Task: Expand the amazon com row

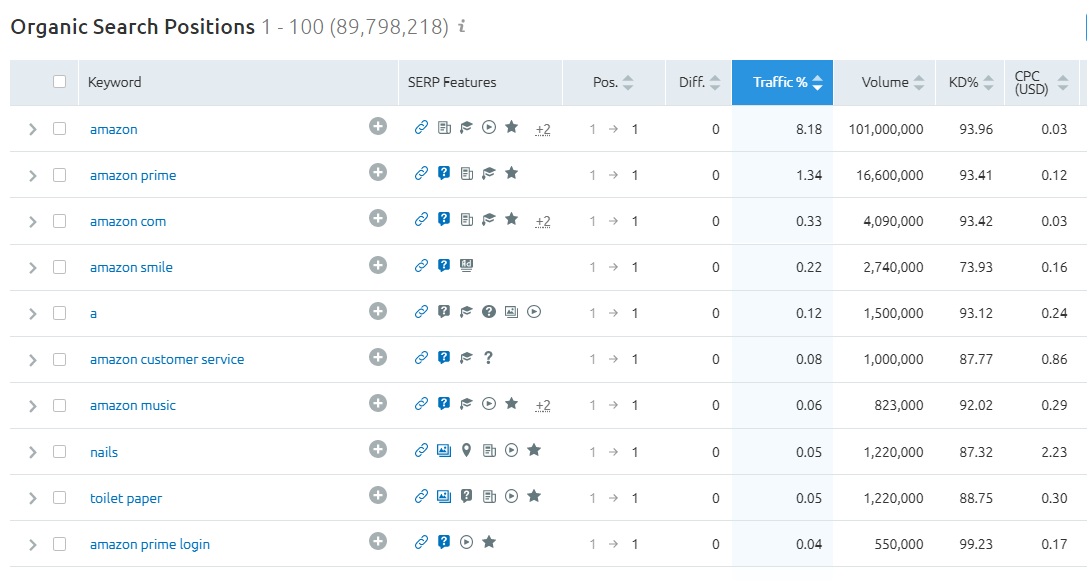Action: click(x=33, y=221)
